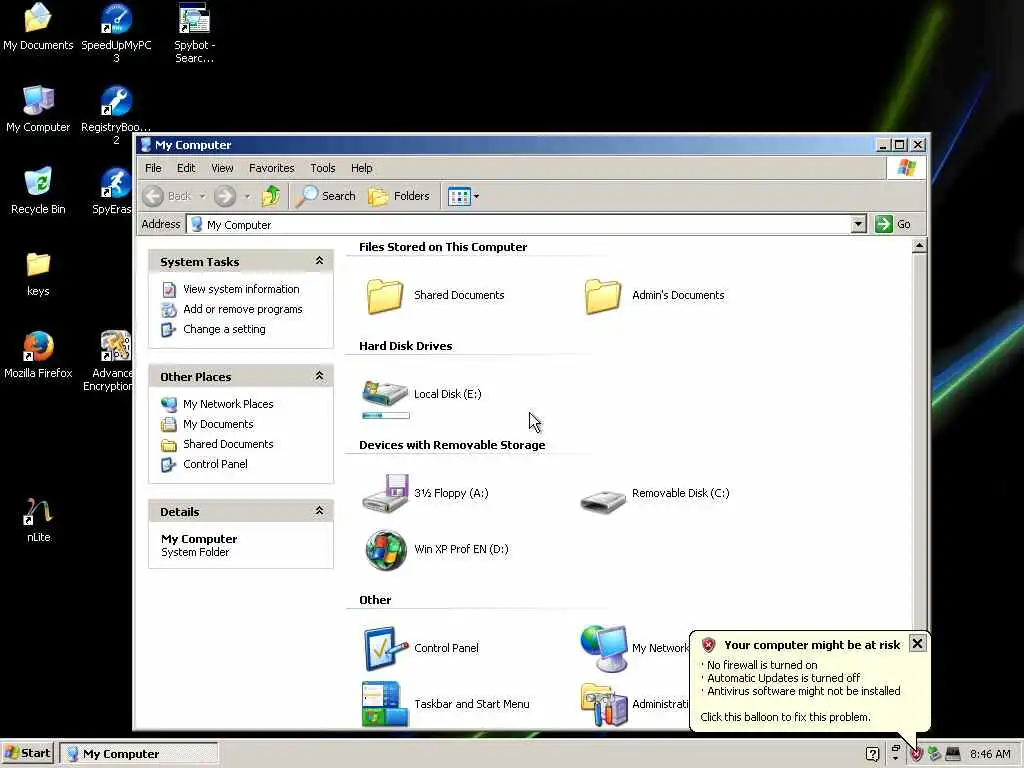Expand the Address bar dropdown arrow

pos(858,225)
